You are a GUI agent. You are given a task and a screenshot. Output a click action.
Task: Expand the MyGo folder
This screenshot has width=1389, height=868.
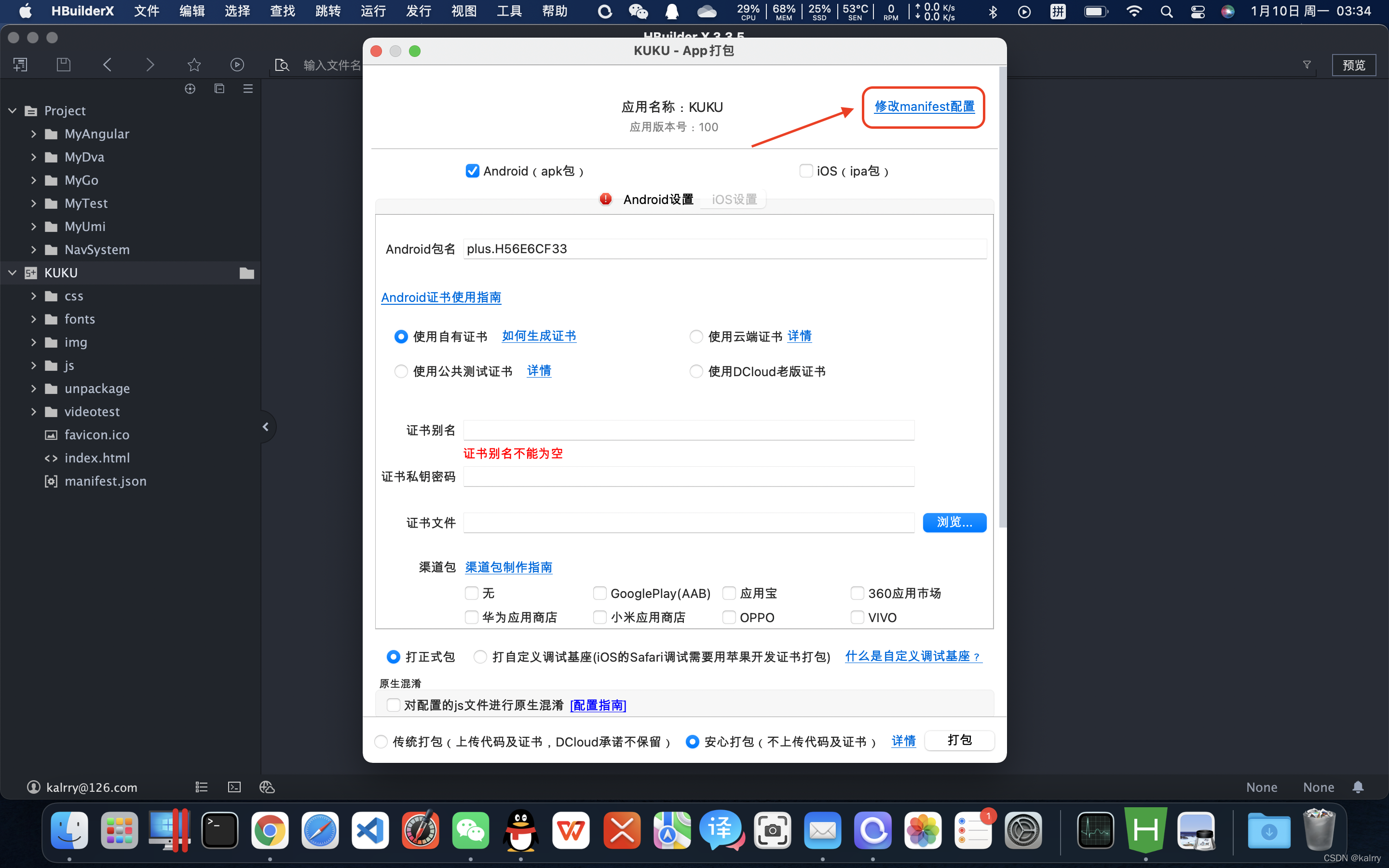coord(33,180)
